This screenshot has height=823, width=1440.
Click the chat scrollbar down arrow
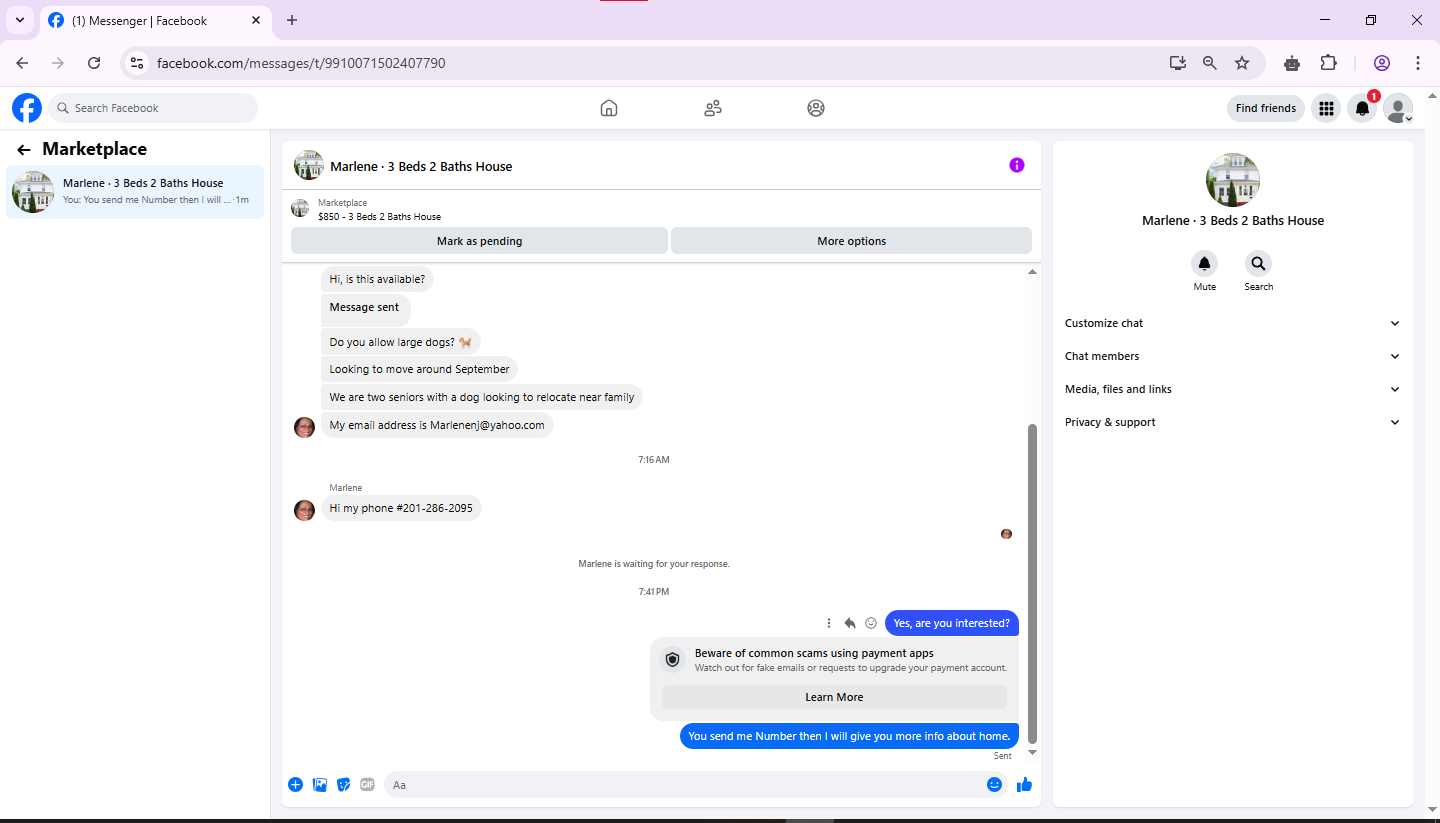pos(1033,752)
